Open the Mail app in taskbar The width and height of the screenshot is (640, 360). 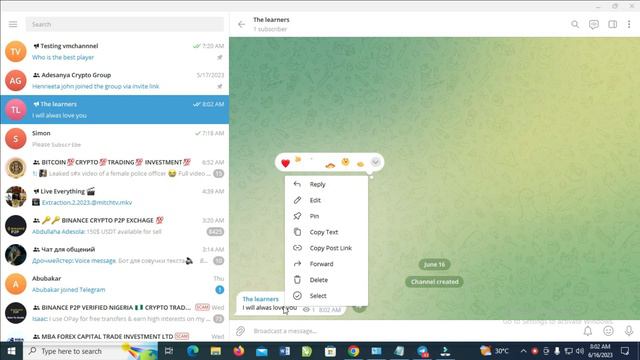coord(262,351)
